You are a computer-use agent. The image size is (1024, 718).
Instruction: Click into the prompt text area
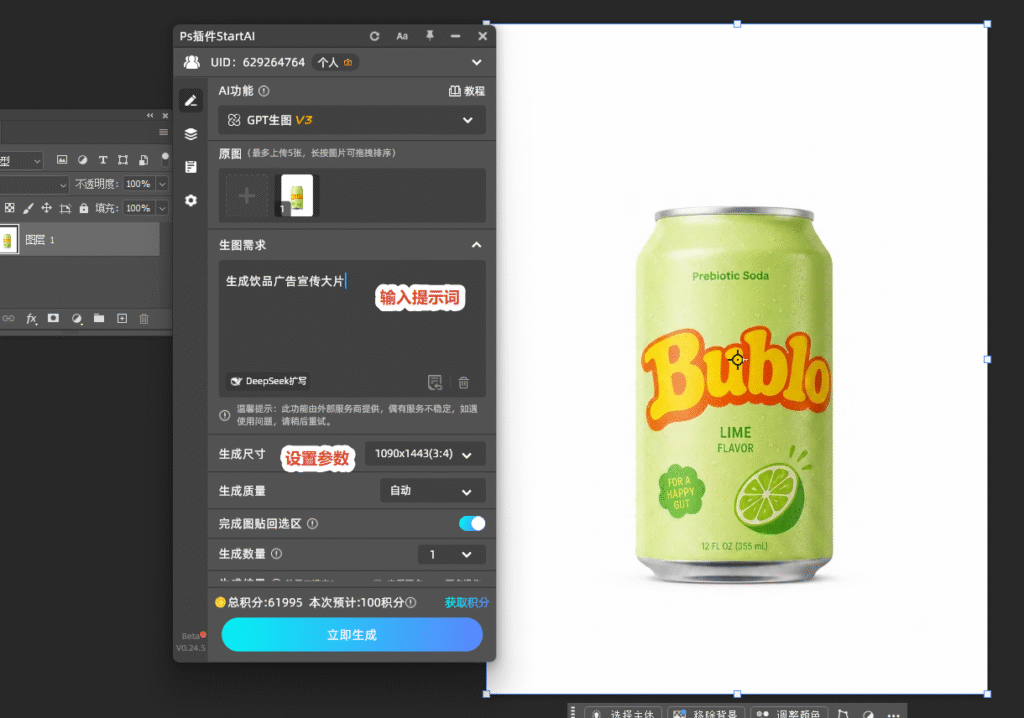click(352, 327)
